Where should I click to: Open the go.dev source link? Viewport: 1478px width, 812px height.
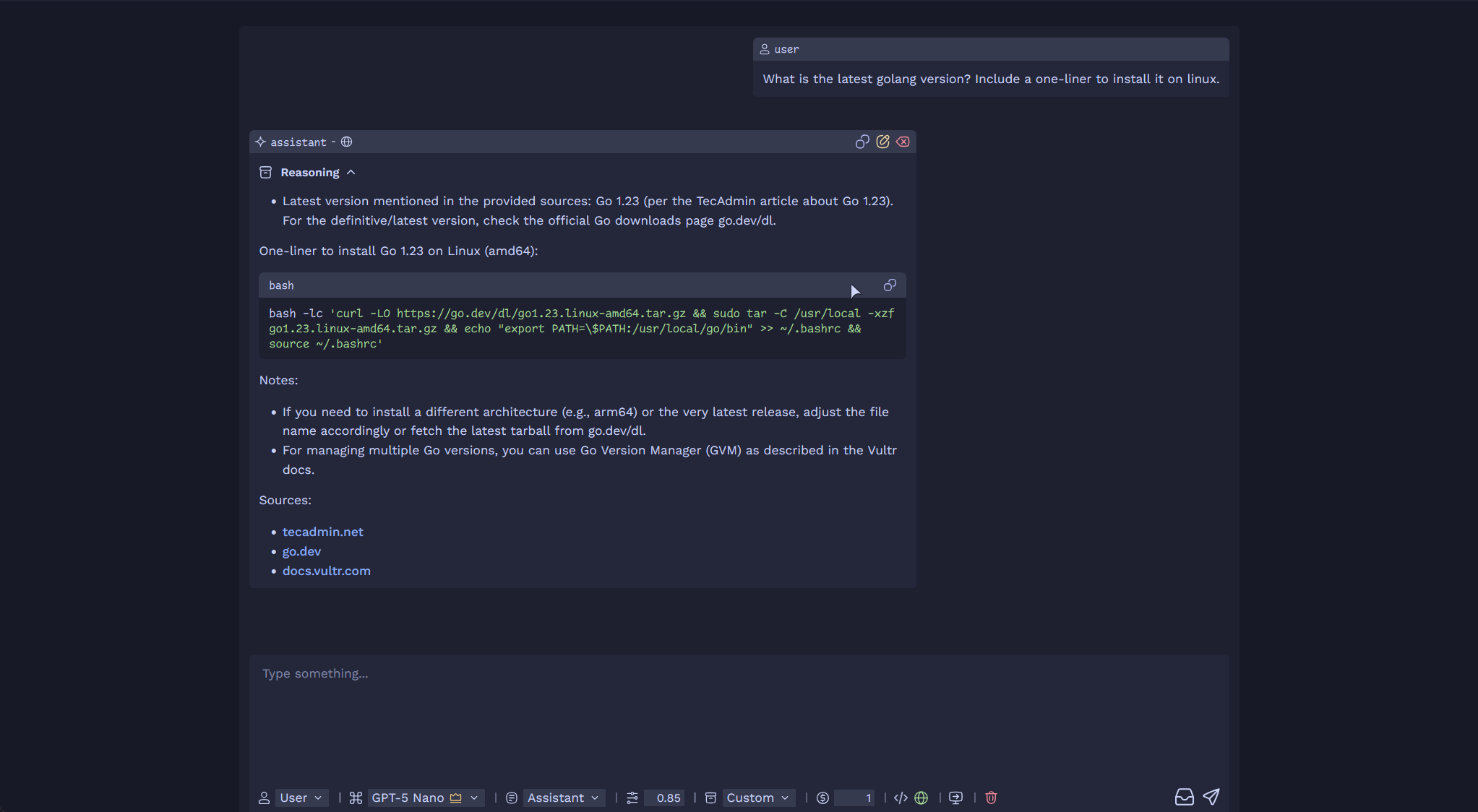coord(301,551)
